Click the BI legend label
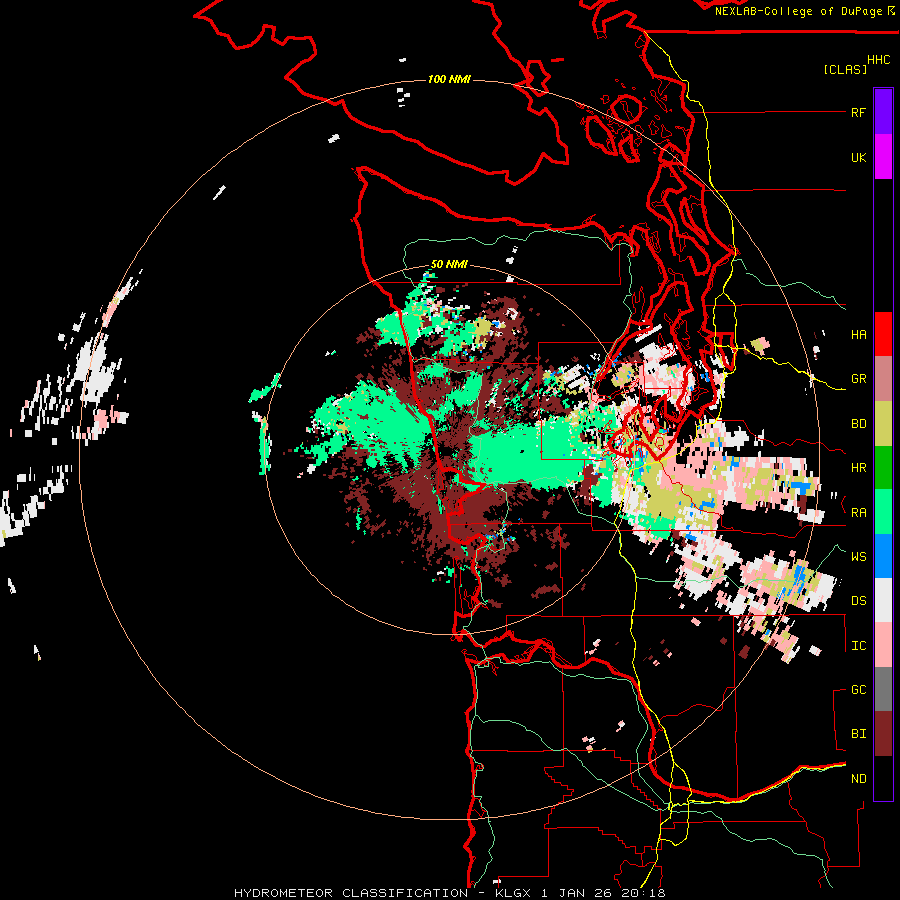Screen dimensions: 900x900 [x=858, y=734]
